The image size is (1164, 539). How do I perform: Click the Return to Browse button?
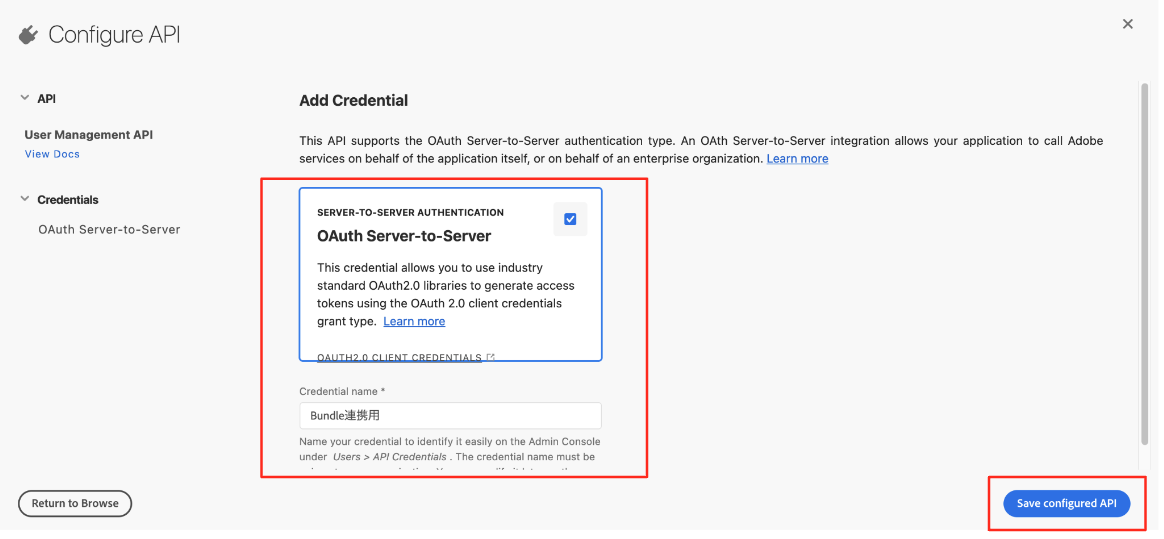click(75, 503)
